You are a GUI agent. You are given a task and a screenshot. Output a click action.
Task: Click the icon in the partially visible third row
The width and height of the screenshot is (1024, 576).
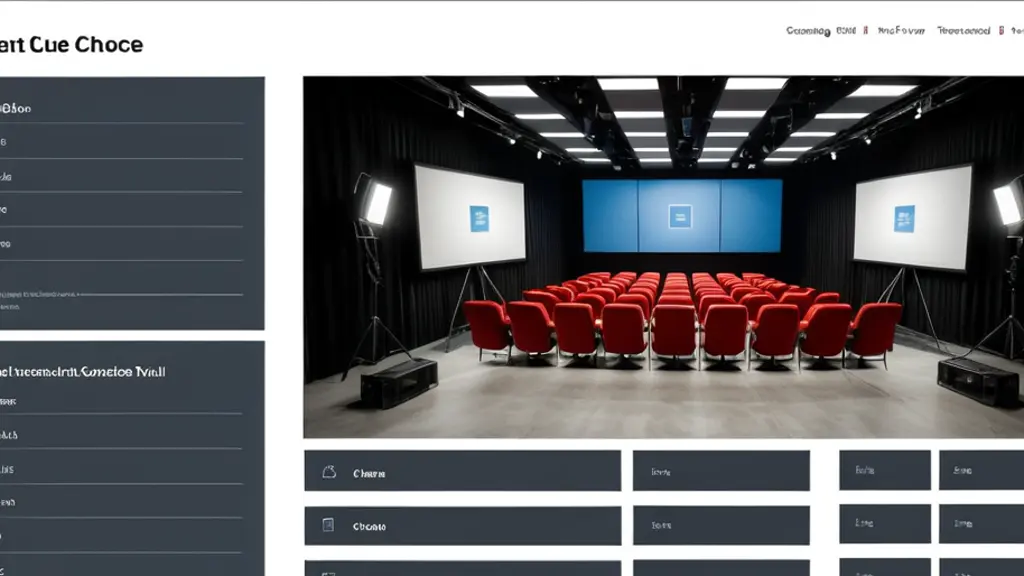pos(328,573)
